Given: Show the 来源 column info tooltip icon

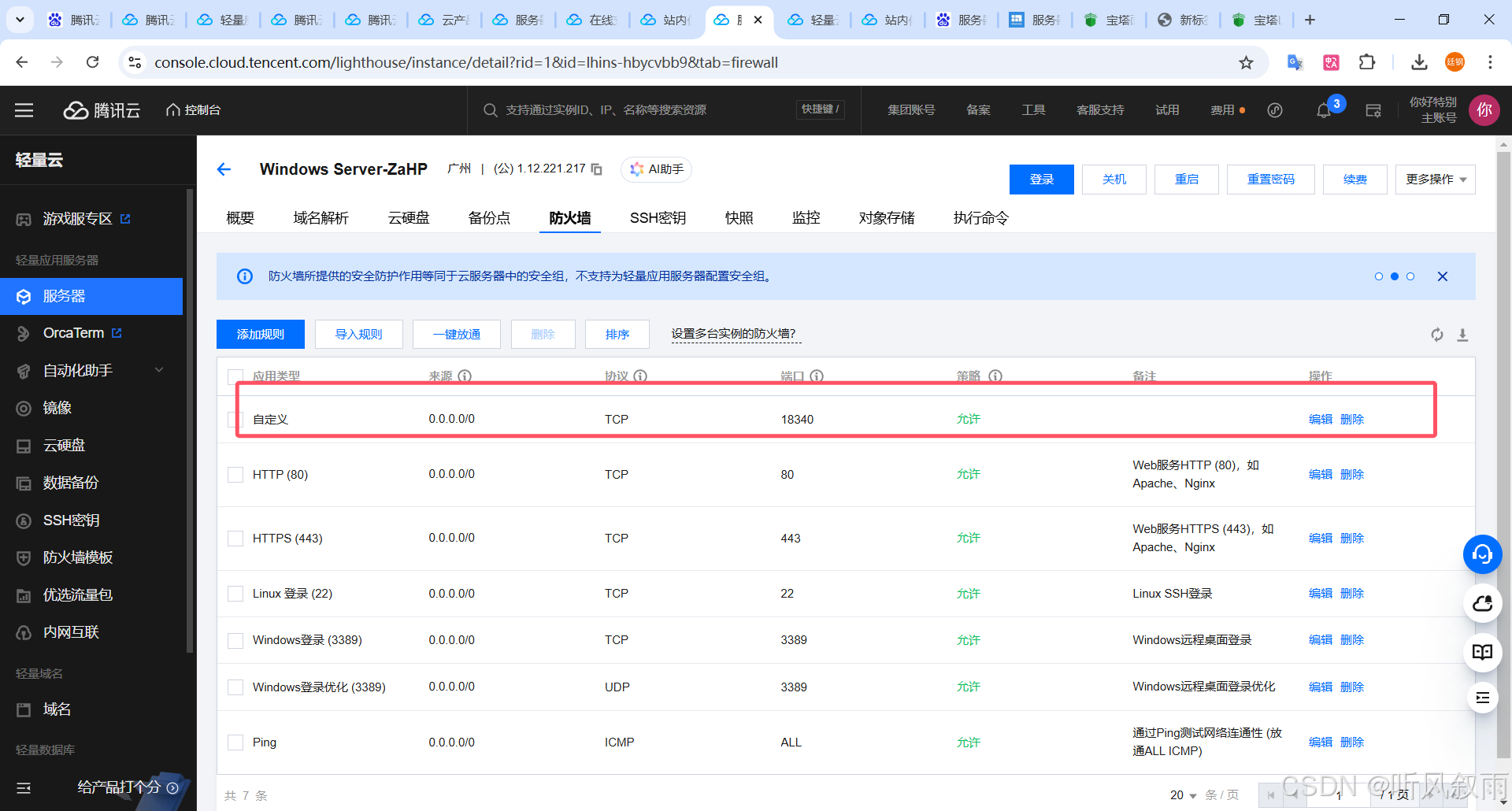Looking at the screenshot, I should click(x=465, y=376).
